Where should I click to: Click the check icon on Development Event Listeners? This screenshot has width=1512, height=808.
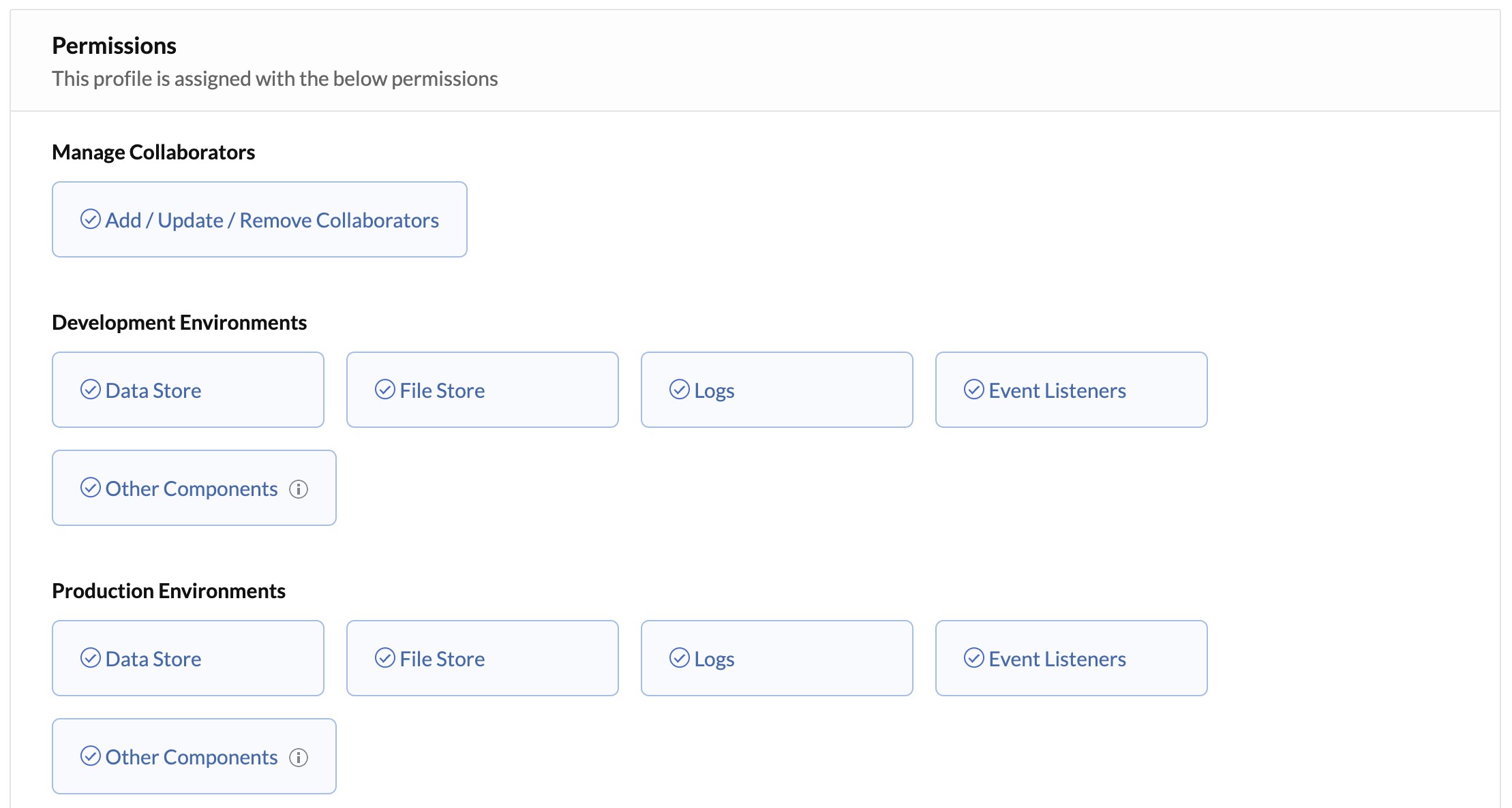tap(973, 390)
